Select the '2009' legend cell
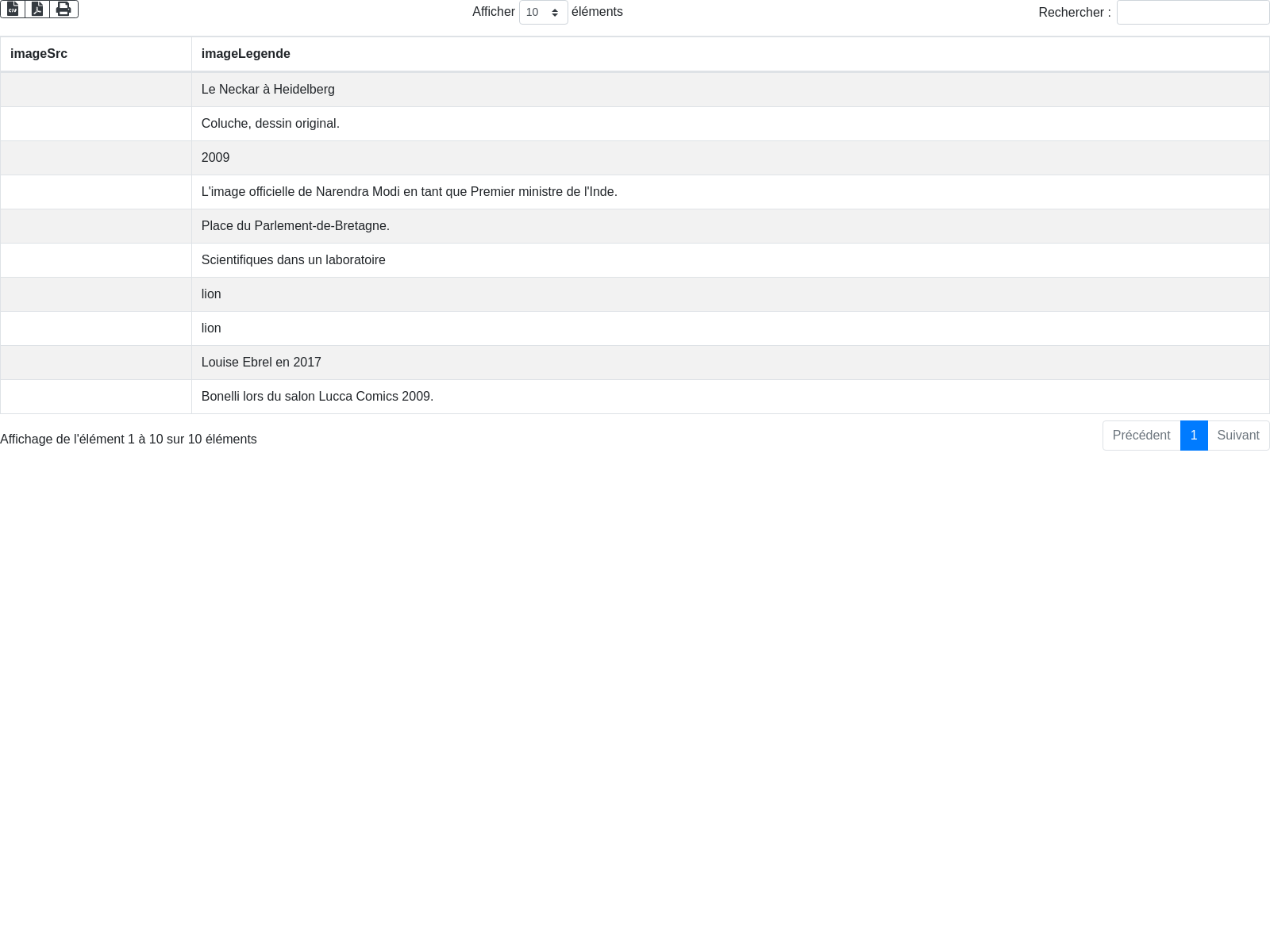The width and height of the screenshot is (1270, 952). [730, 158]
